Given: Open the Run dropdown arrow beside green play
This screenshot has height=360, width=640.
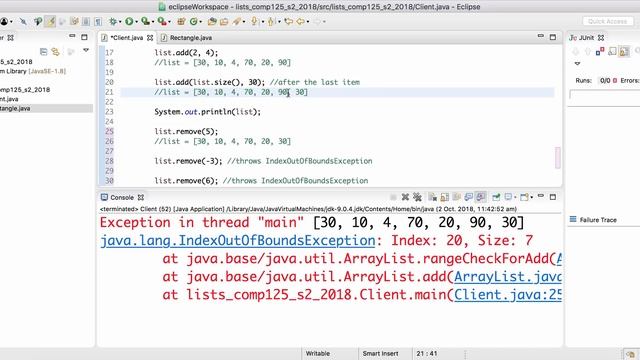Looking at the screenshot, I should tap(136, 22).
